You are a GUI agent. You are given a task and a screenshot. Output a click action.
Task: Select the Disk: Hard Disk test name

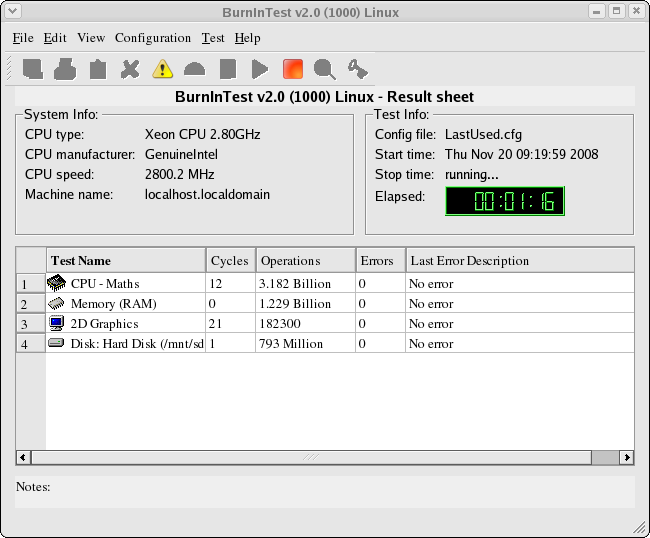[x=137, y=344]
